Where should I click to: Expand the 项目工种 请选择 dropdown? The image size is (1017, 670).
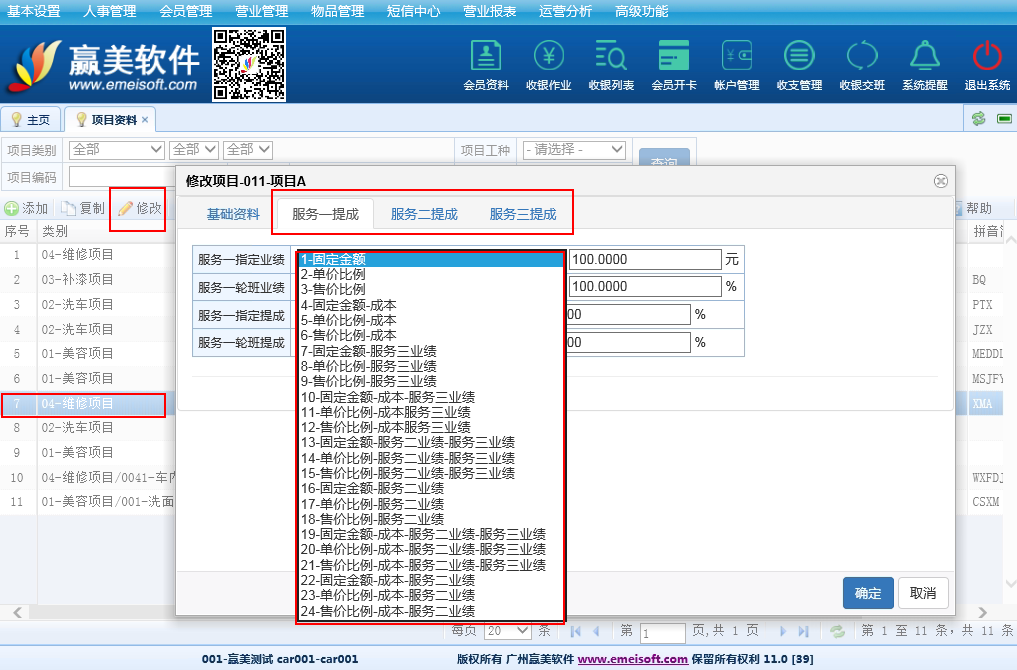pos(574,150)
